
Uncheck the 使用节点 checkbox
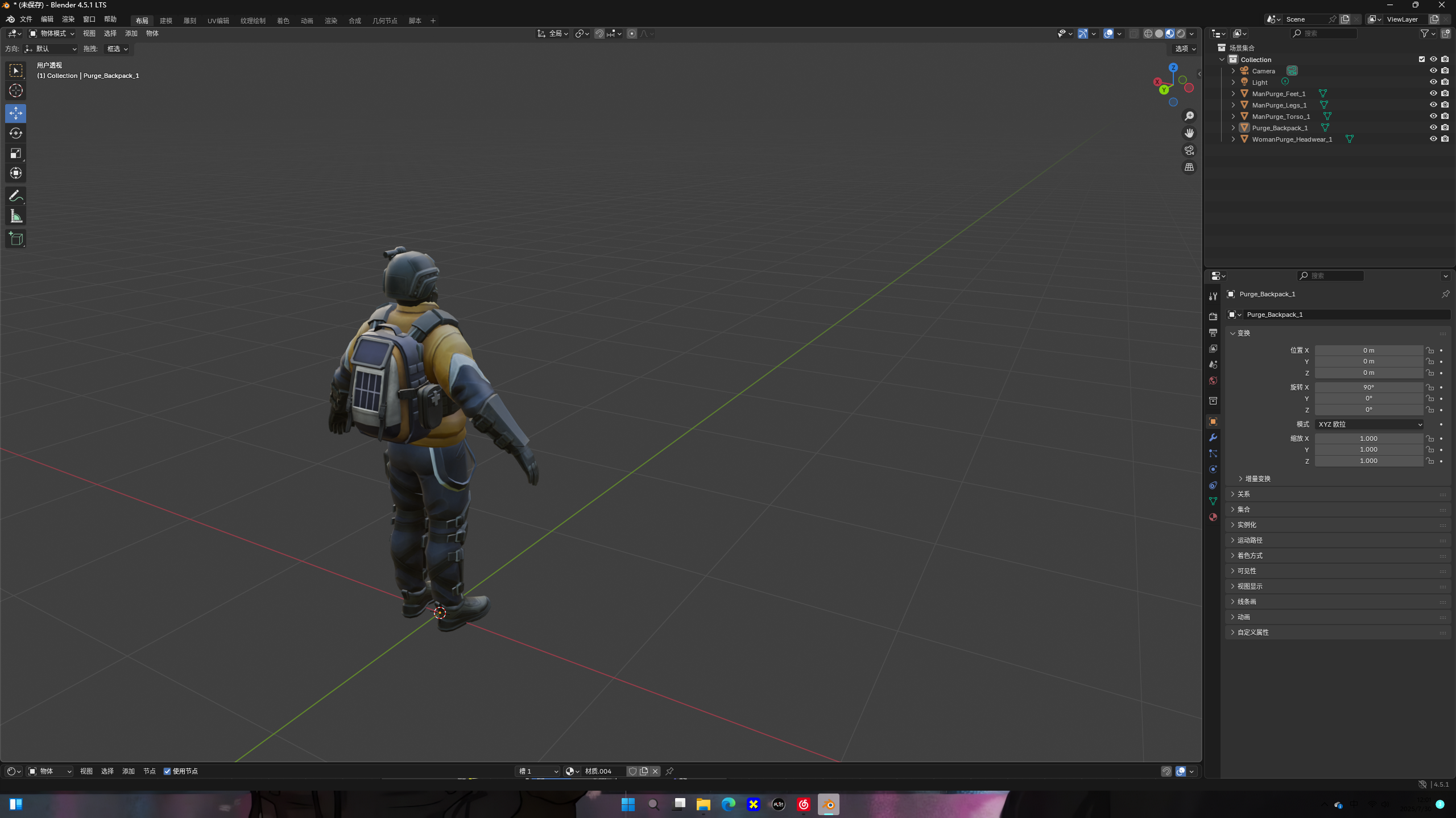167,771
